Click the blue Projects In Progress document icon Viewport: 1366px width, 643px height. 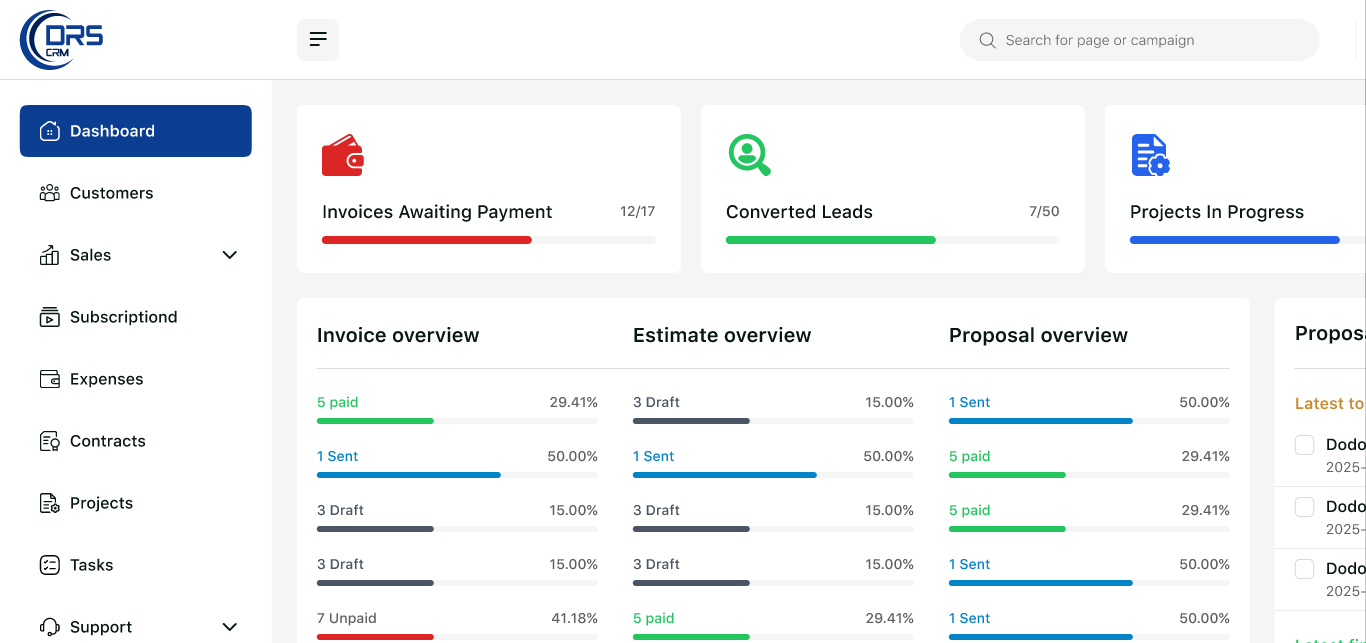point(1150,156)
